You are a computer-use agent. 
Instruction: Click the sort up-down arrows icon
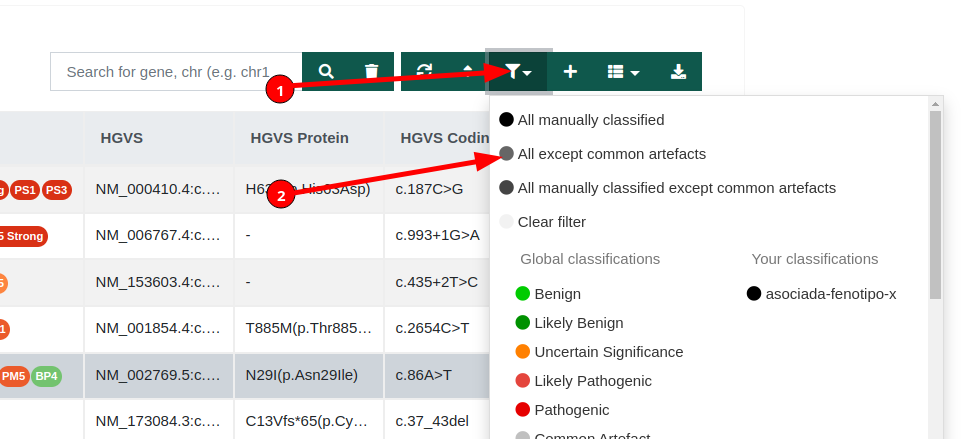[x=468, y=72]
